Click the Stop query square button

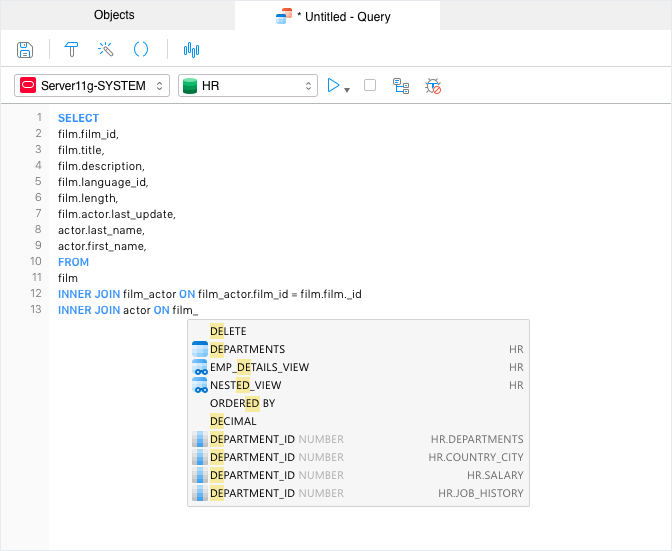pyautogui.click(x=370, y=85)
